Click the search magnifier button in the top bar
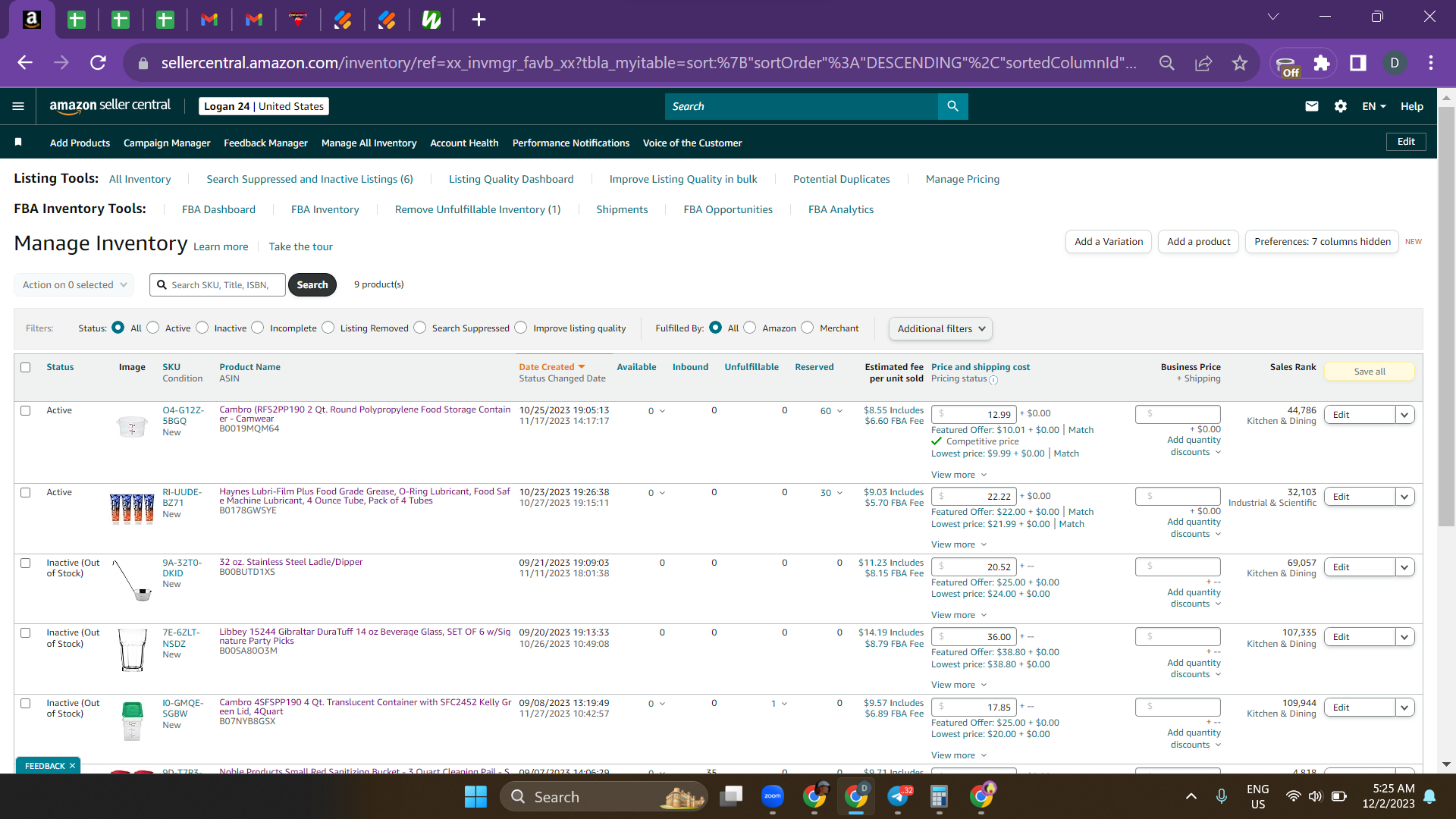The image size is (1456, 819). [x=952, y=106]
